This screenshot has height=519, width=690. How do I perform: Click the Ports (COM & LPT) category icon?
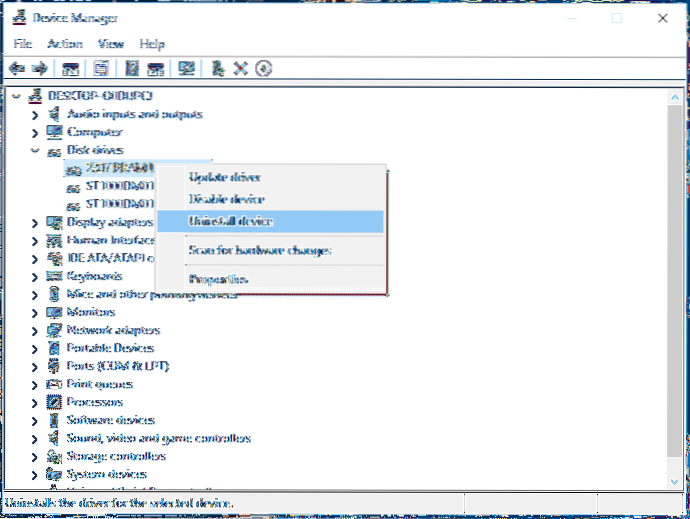(x=53, y=366)
